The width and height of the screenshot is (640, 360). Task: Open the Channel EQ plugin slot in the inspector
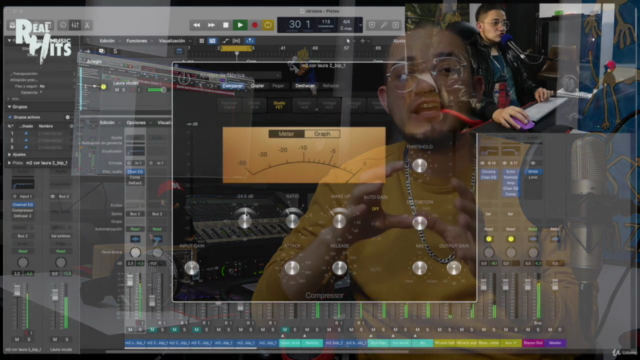(x=22, y=205)
